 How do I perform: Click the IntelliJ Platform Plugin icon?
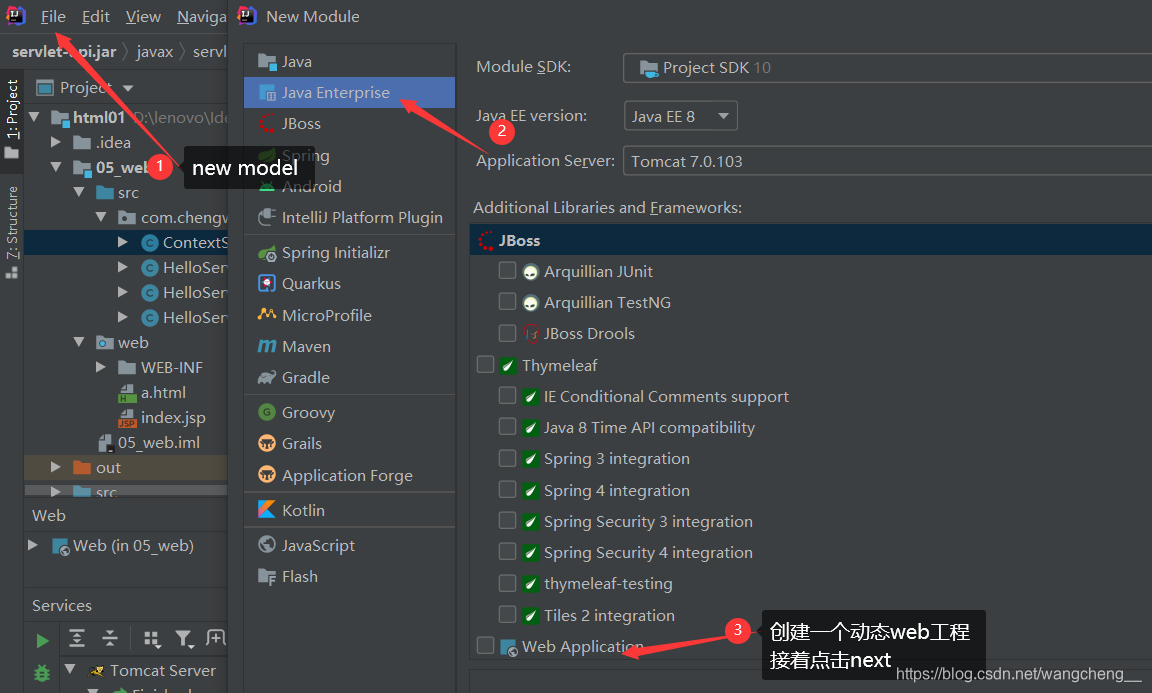[x=267, y=218]
